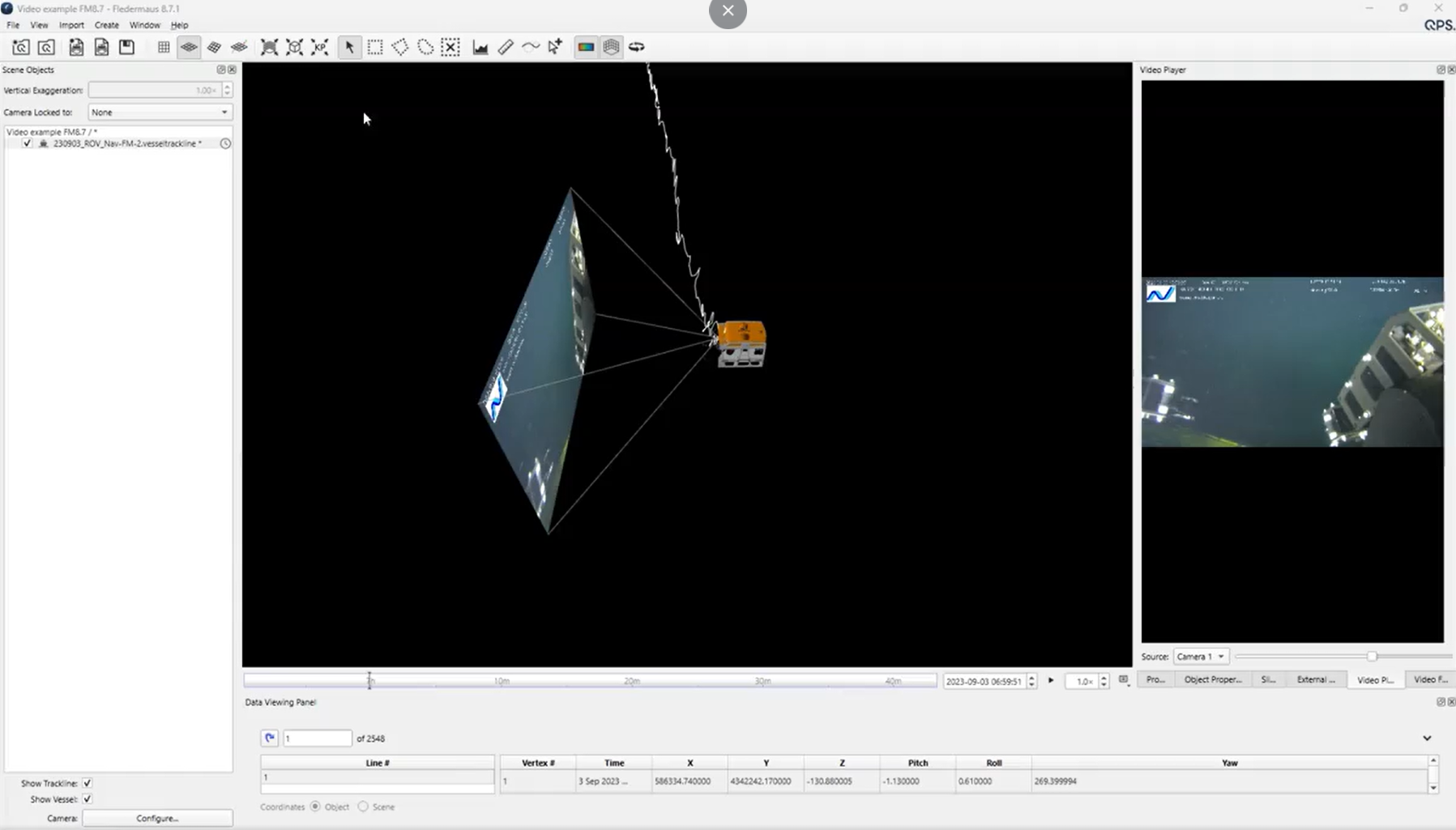Click the KP zoom toolbar icon
The width and height of the screenshot is (1456, 830).
point(320,47)
